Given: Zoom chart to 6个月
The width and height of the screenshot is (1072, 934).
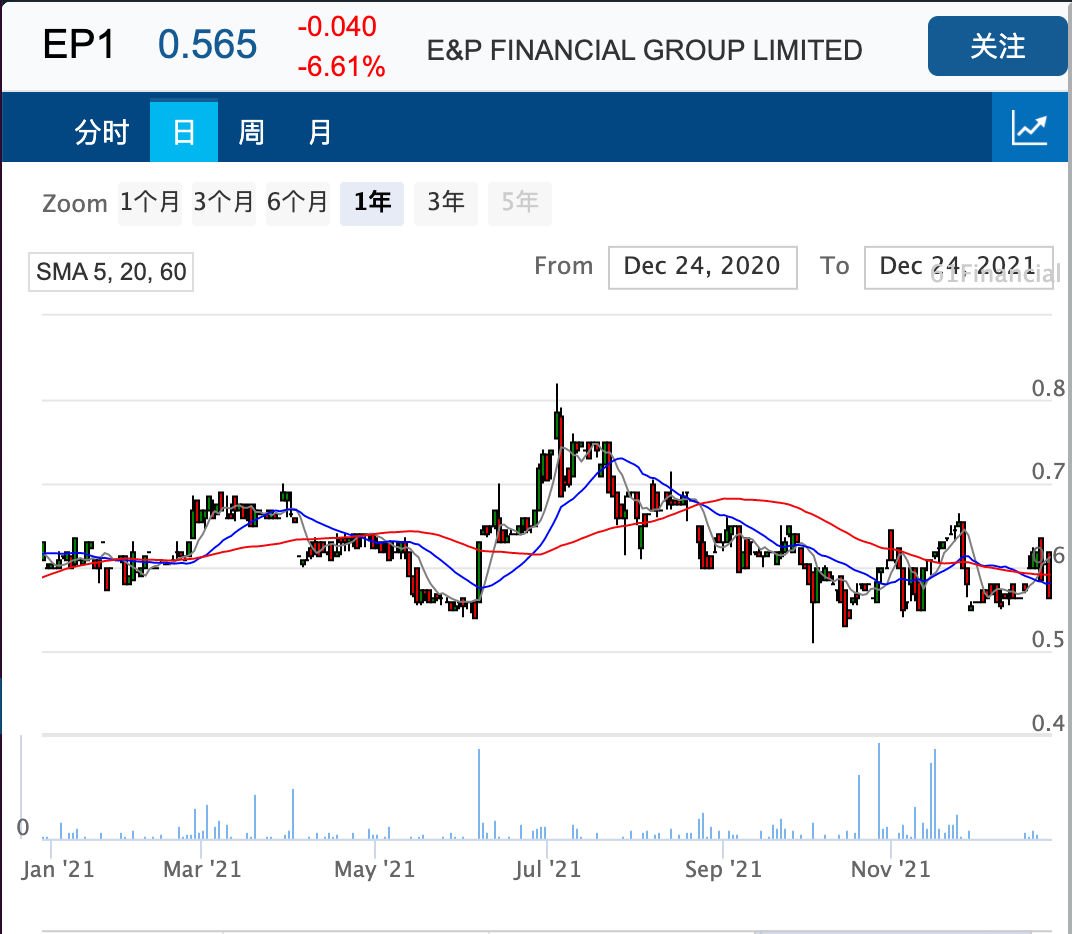Looking at the screenshot, I should pos(297,203).
